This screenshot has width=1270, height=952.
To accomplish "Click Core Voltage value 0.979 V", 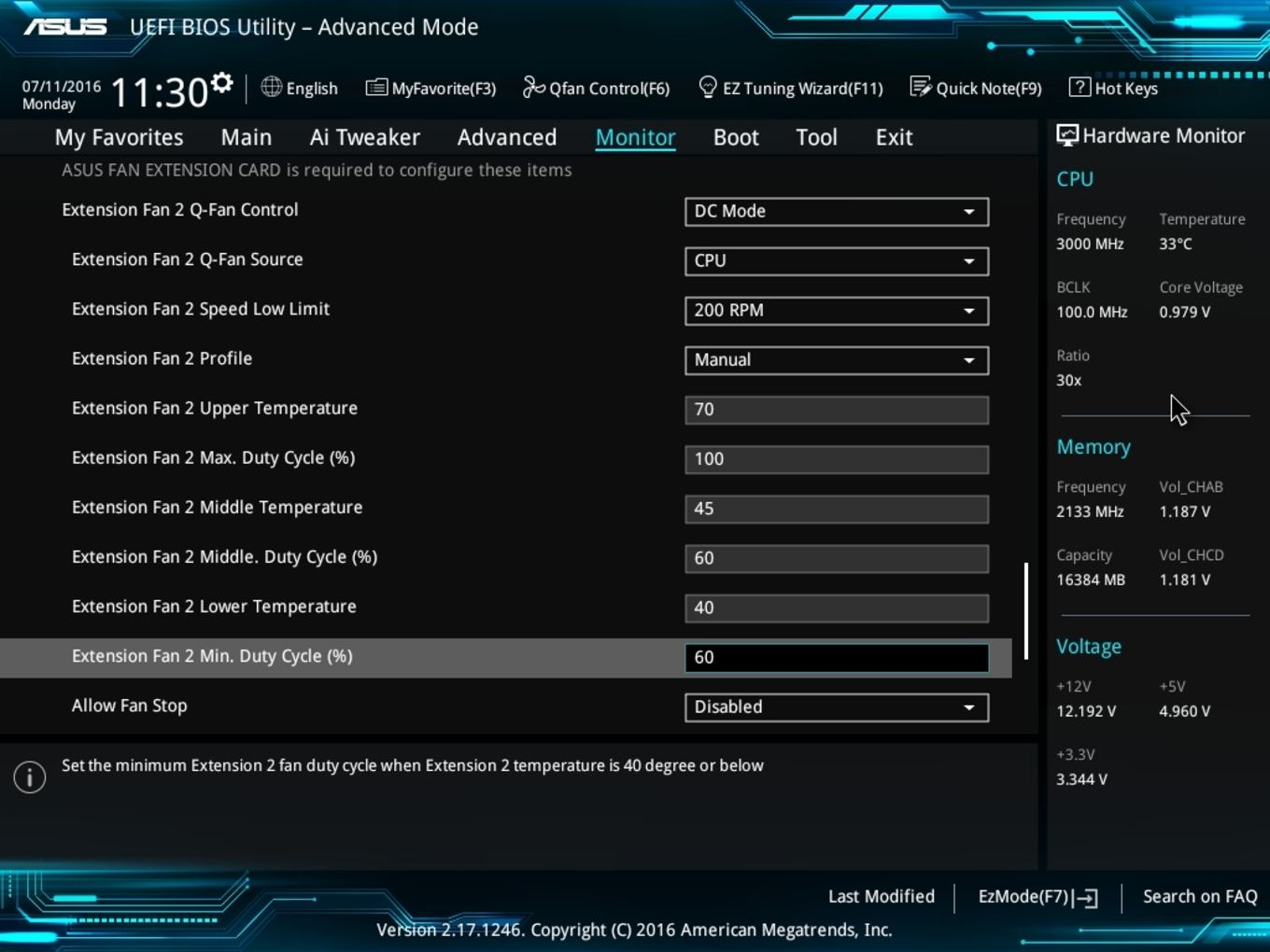I will 1185,312.
